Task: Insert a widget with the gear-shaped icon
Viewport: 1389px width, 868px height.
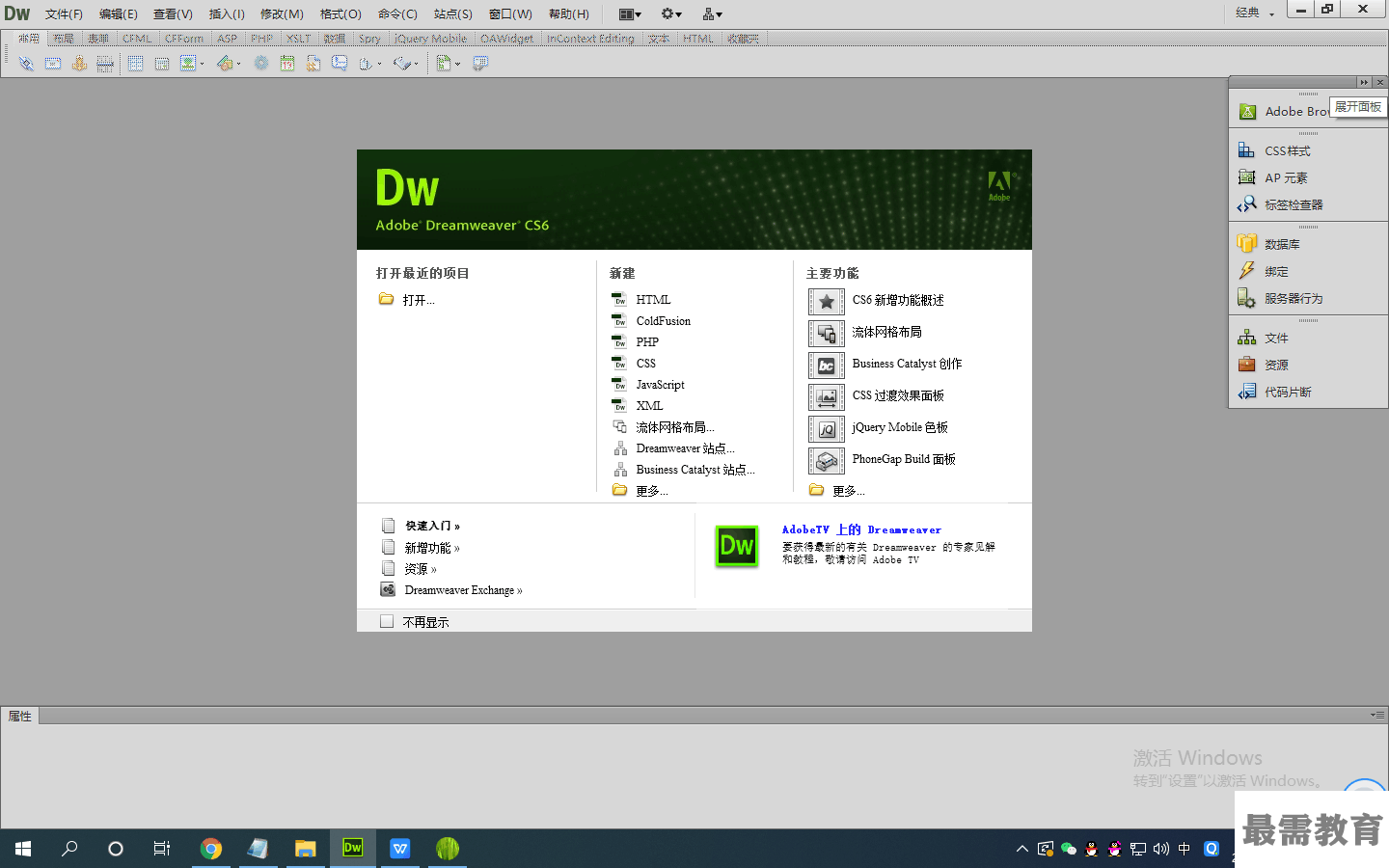Action: (x=260, y=64)
